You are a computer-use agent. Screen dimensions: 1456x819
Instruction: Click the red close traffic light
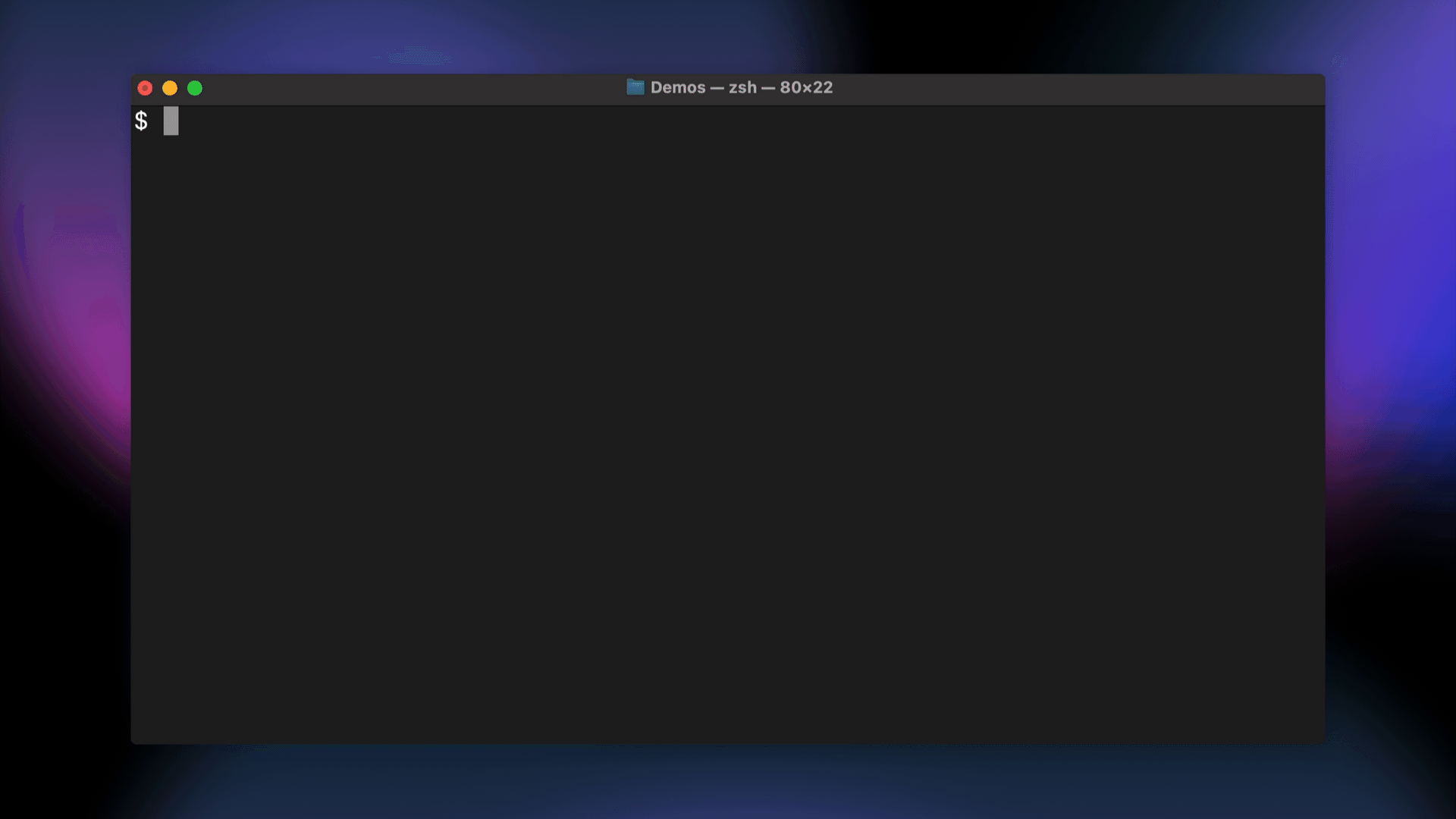click(144, 88)
